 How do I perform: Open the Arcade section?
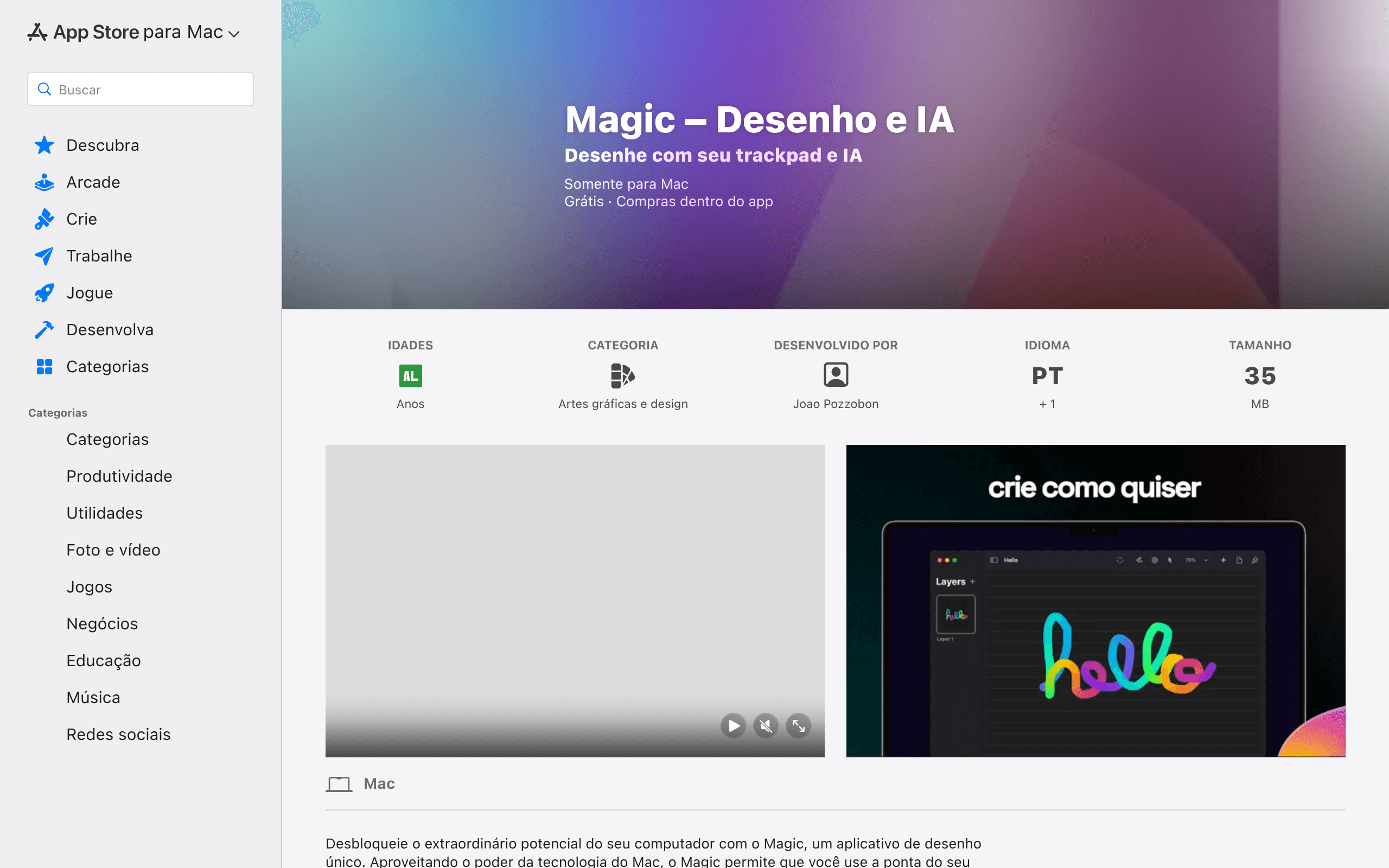coord(93,182)
